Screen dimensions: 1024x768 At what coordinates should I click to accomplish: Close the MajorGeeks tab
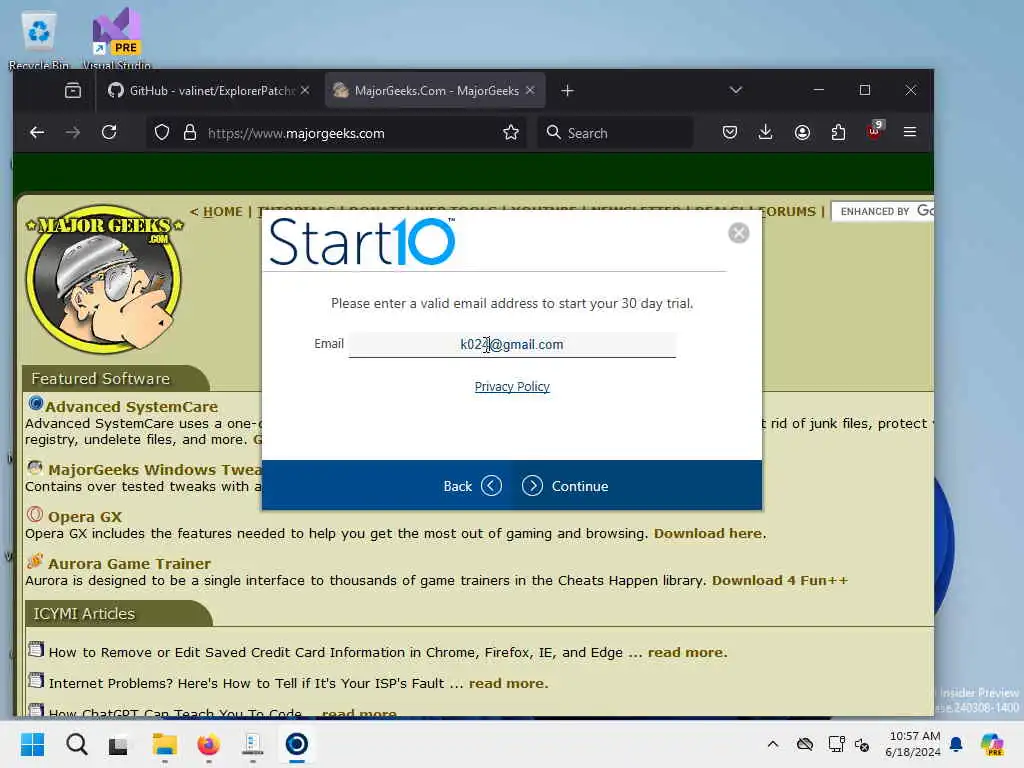click(530, 90)
